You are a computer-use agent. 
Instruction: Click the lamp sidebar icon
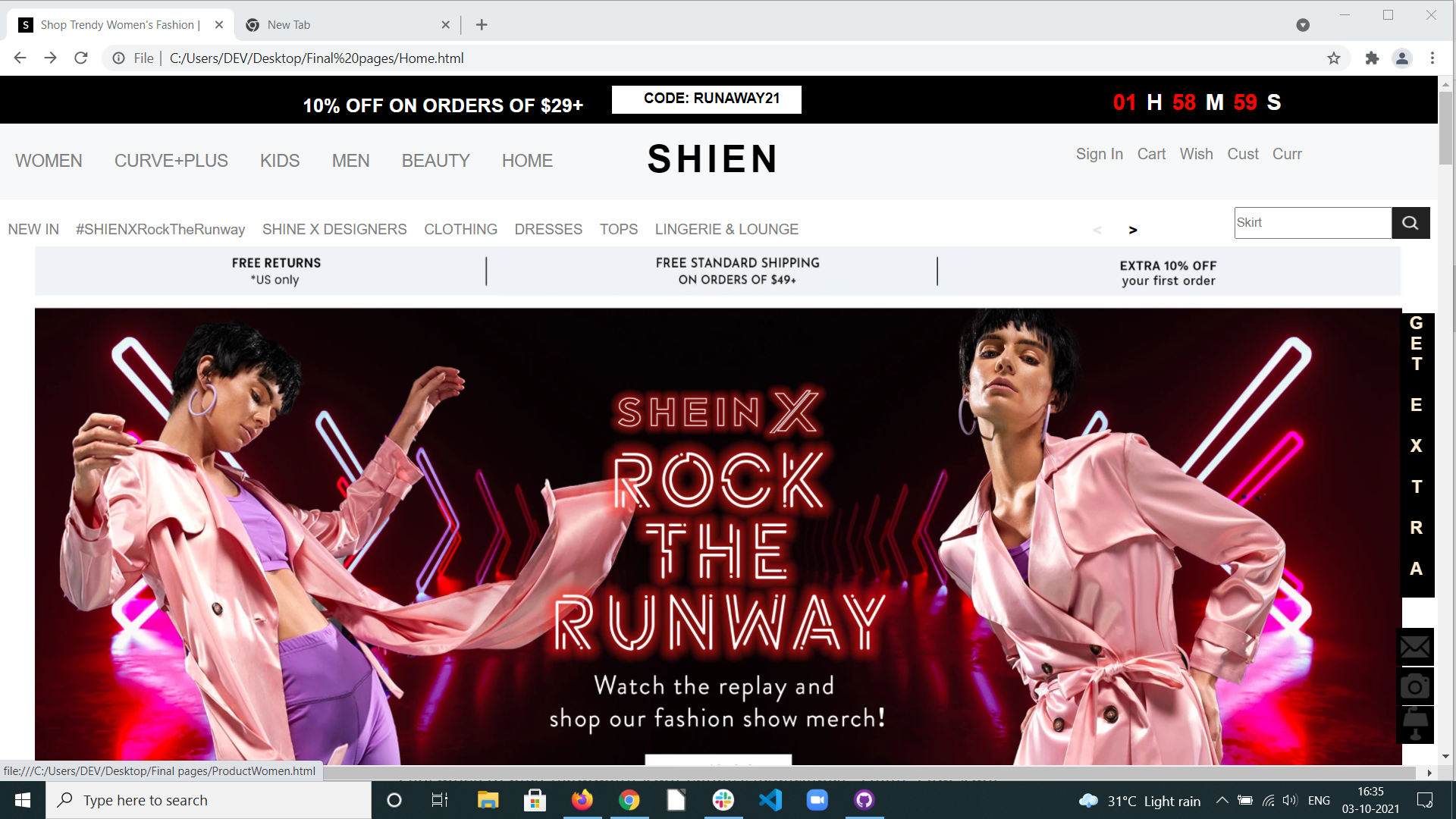[1415, 723]
